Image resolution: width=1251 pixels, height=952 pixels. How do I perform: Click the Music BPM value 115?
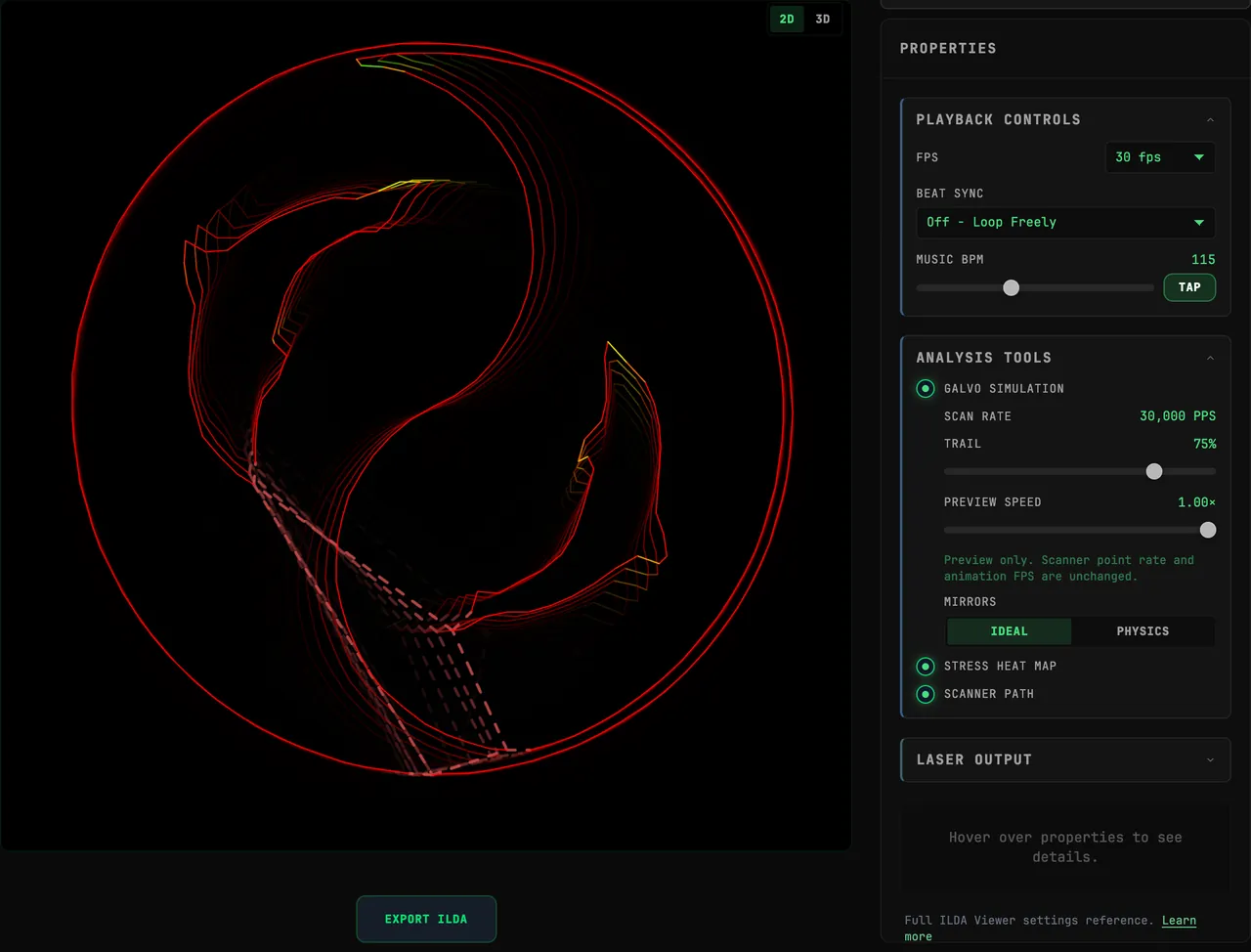tap(1203, 260)
